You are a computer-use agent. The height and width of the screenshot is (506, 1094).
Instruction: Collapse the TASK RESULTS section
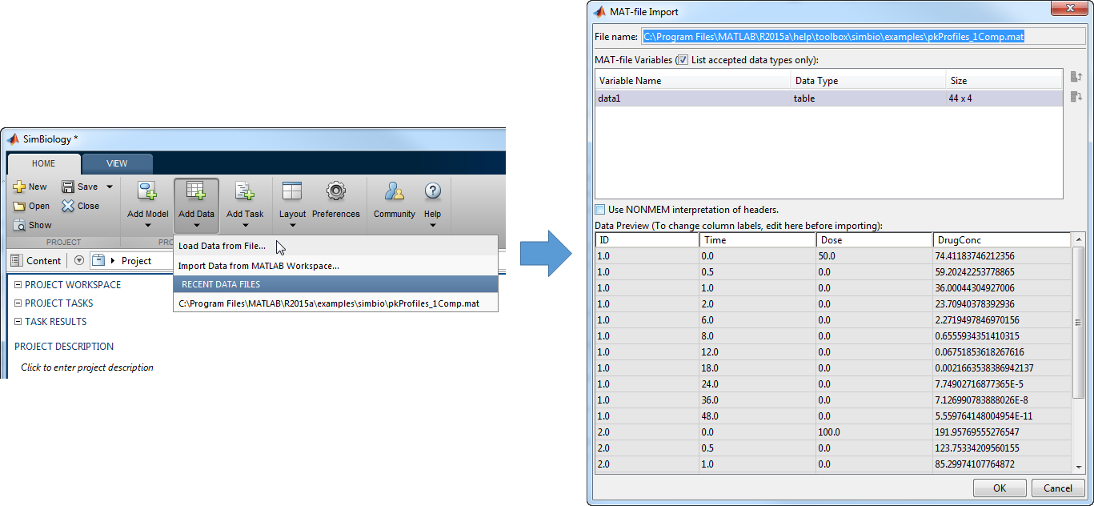click(x=17, y=322)
